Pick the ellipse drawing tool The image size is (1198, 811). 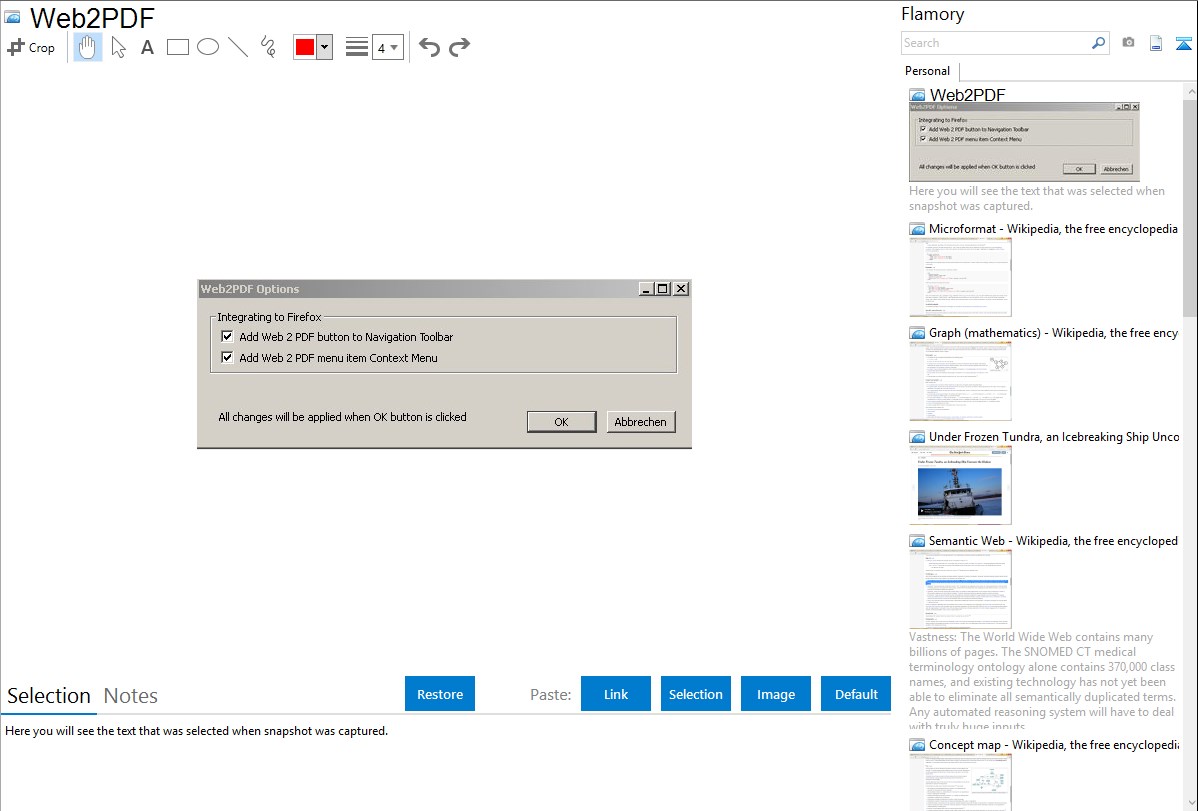(x=208, y=47)
